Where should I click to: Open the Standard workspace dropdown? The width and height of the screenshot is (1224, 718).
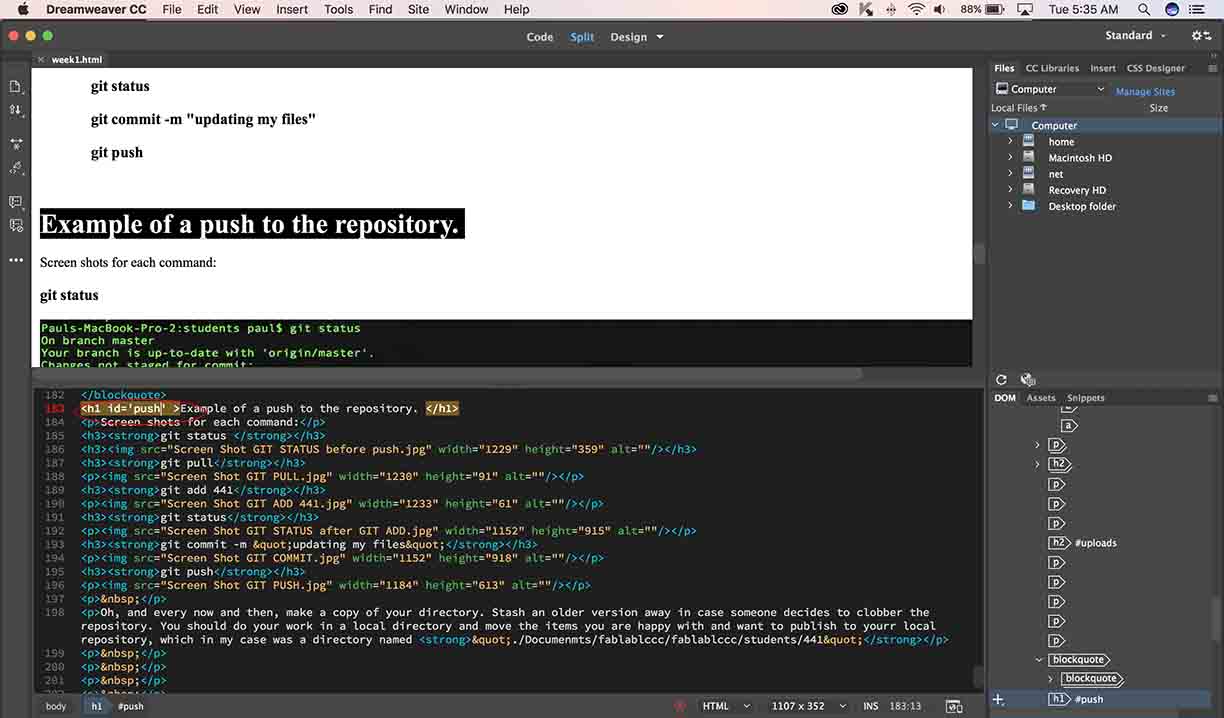point(1135,35)
